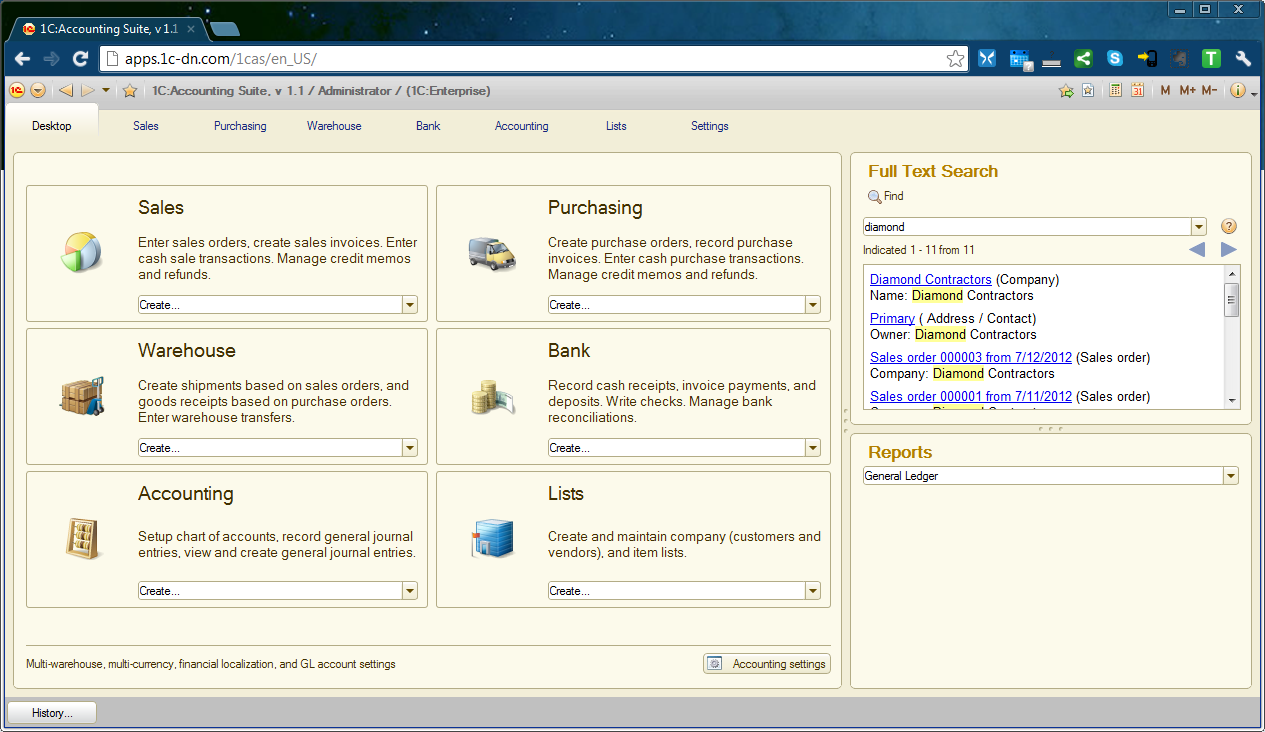Open the Purchasing section tab
Viewport: 1265px width, 732px height.
point(240,126)
